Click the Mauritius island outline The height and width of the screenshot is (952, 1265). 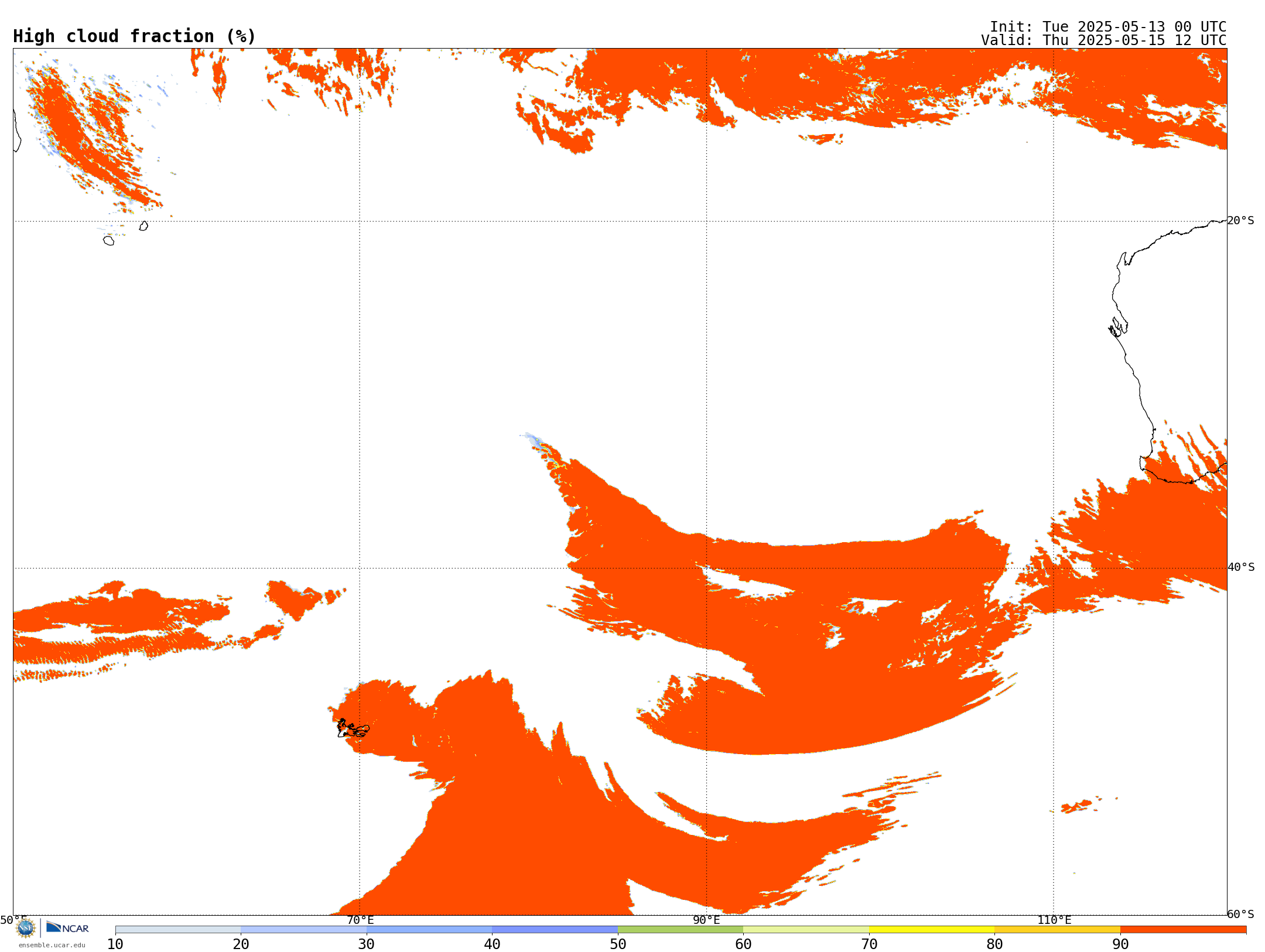point(143,226)
